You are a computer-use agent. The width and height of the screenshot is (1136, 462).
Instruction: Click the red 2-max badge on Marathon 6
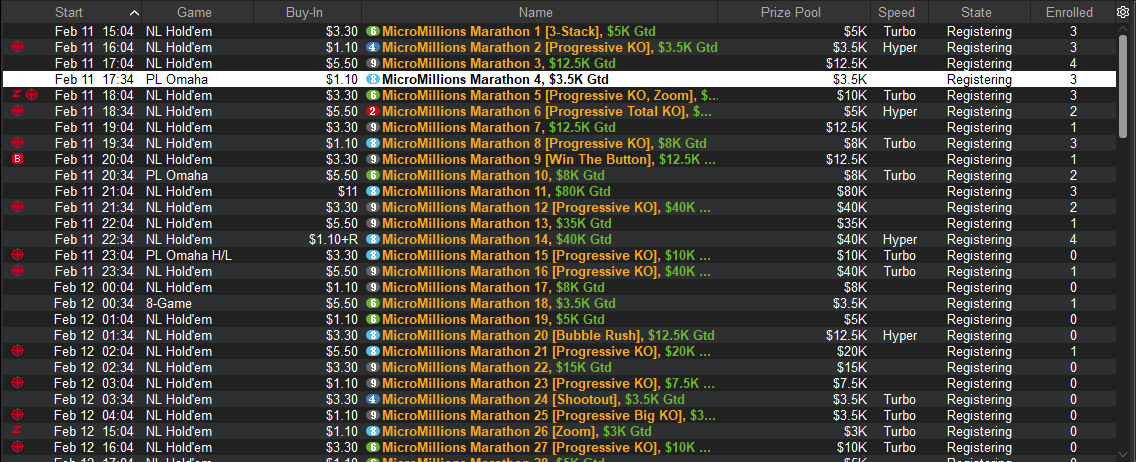click(372, 112)
